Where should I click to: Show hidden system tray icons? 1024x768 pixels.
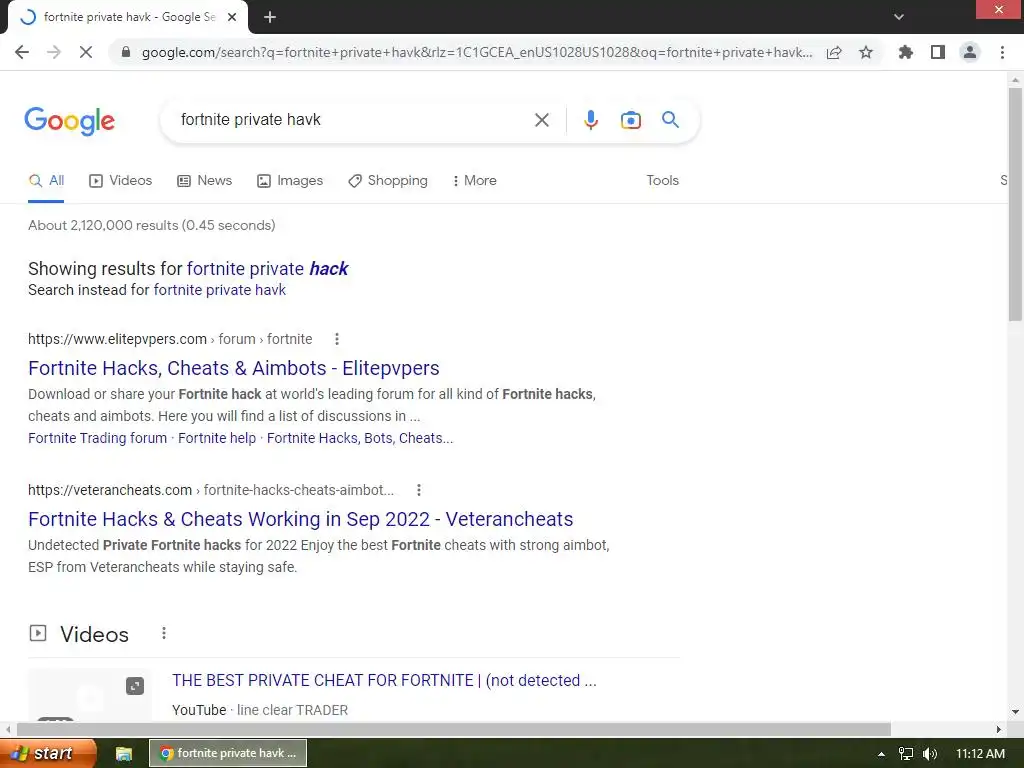click(881, 754)
